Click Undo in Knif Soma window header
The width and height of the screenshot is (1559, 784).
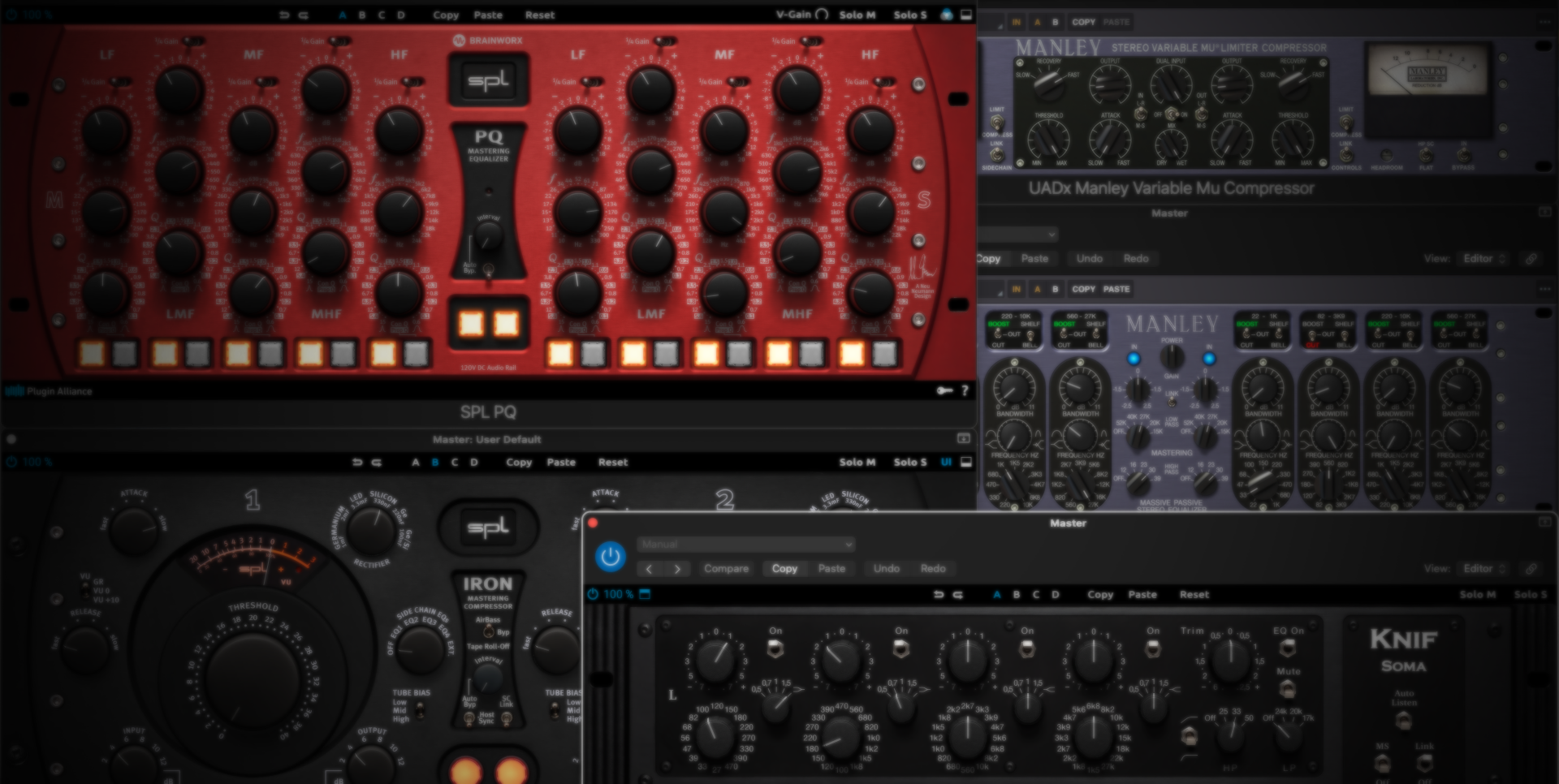[886, 568]
